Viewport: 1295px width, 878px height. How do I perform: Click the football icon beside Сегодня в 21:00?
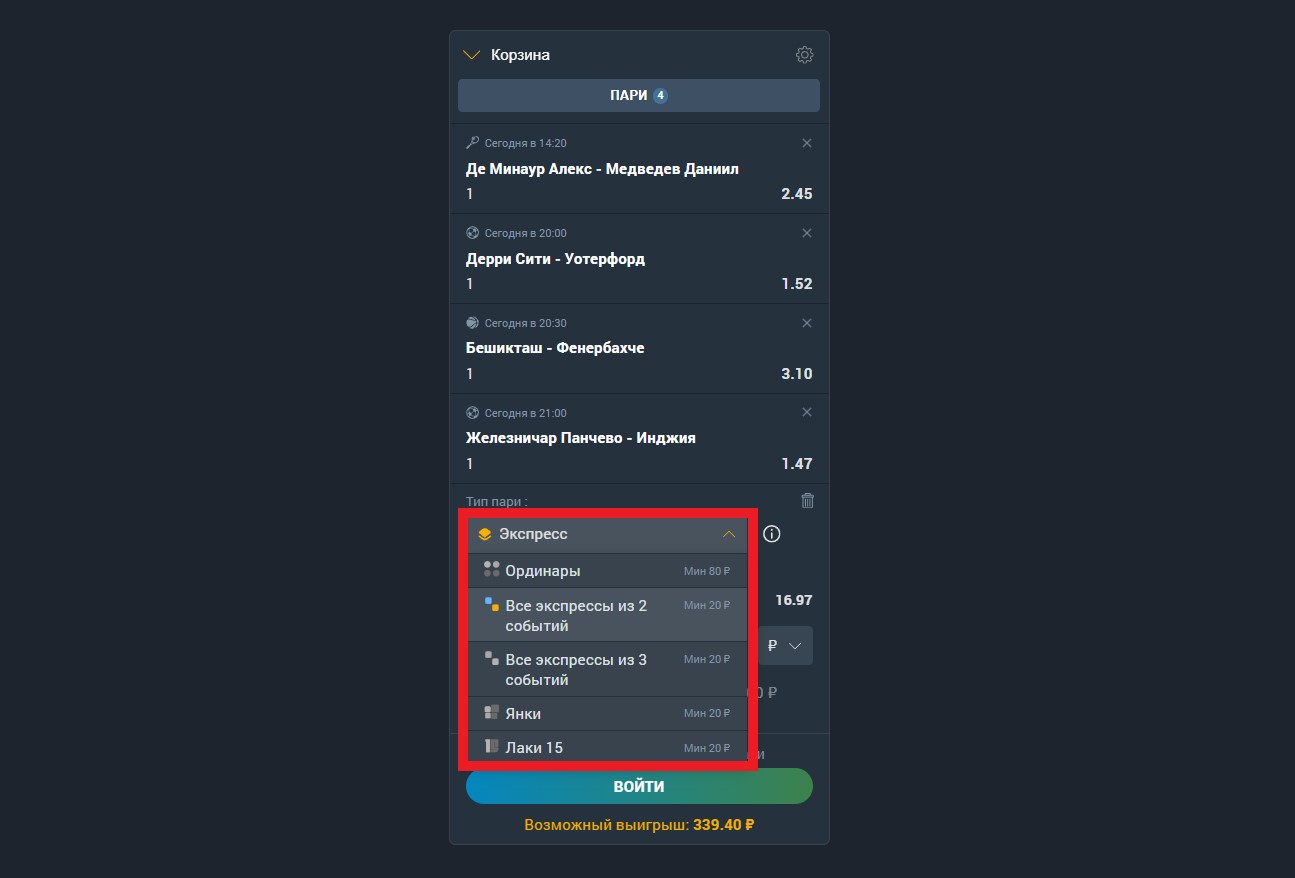(x=473, y=412)
